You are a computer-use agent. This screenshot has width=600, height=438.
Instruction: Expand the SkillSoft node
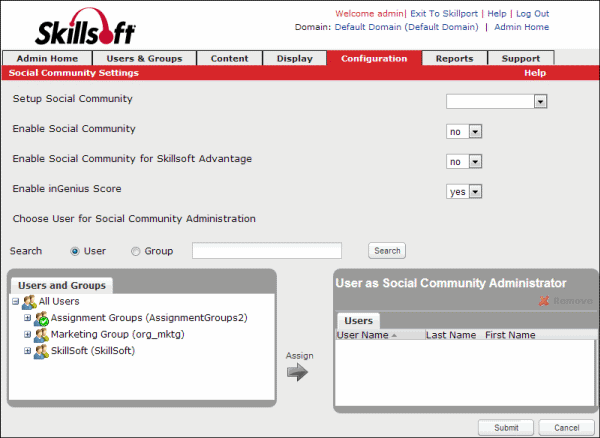[28, 351]
